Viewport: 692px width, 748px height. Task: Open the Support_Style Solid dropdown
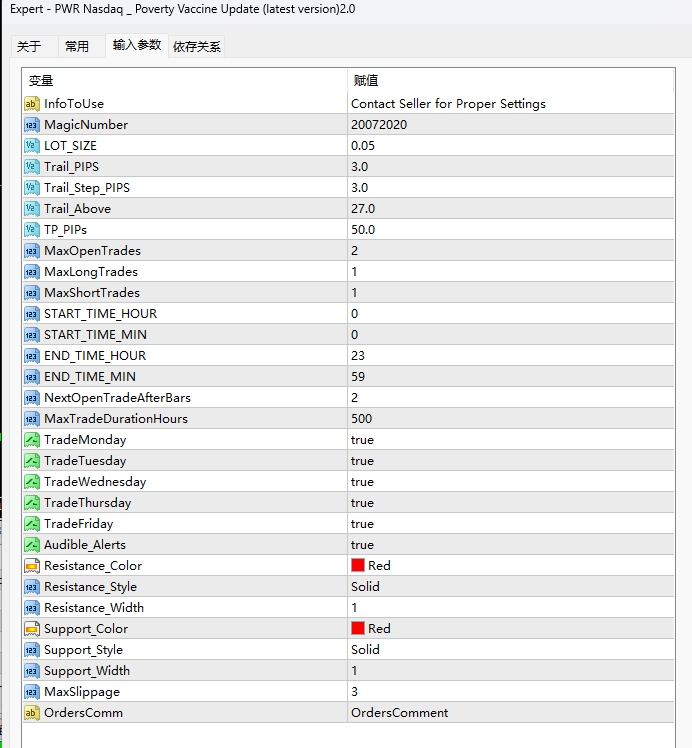point(365,650)
